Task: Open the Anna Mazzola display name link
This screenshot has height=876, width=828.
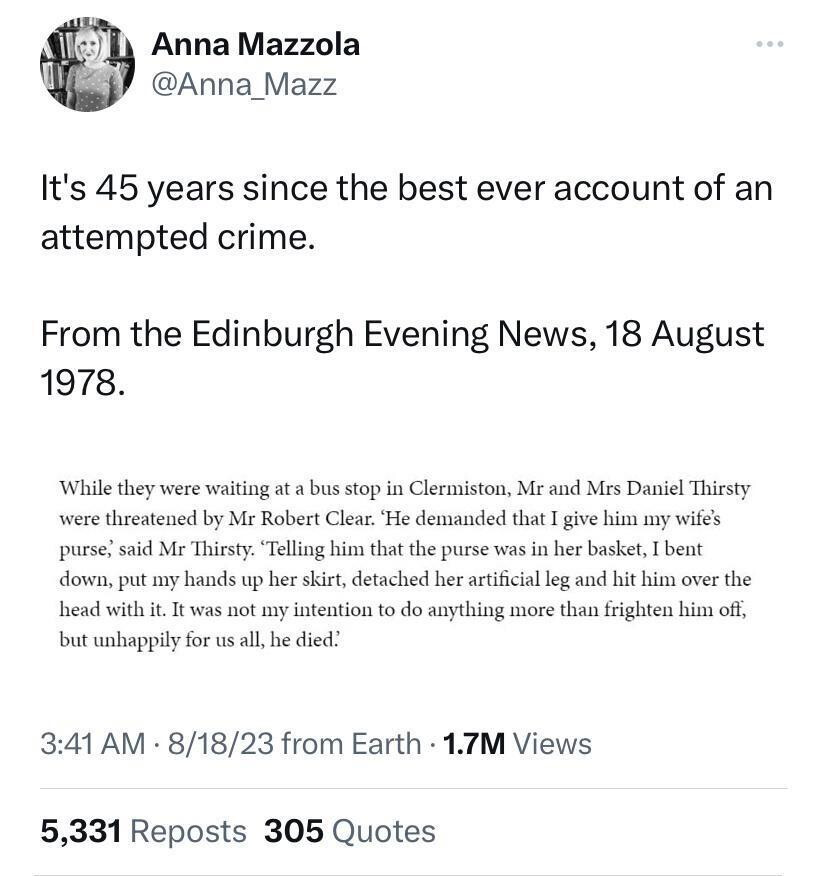Action: pyautogui.click(x=255, y=44)
